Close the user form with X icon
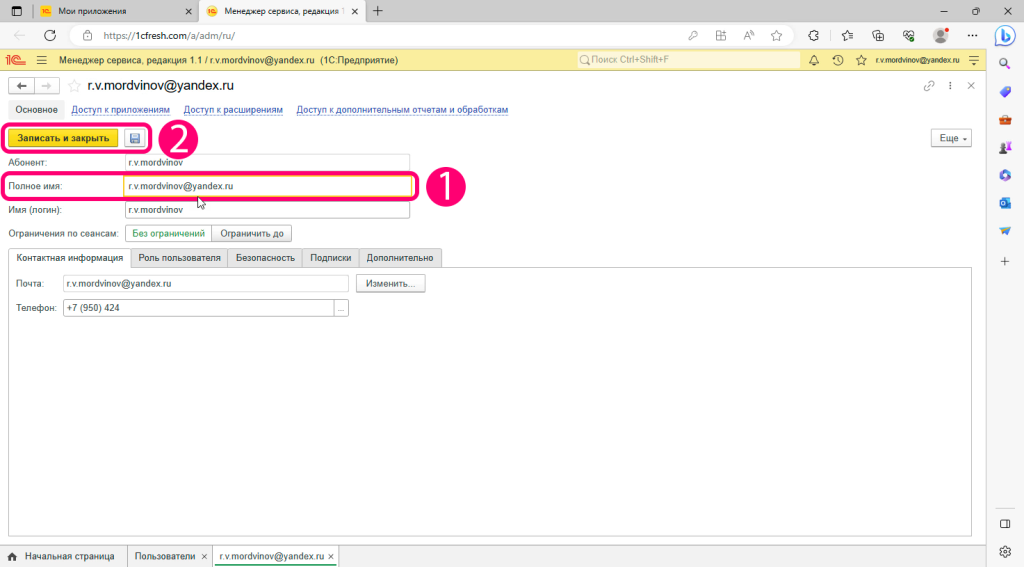The image size is (1024, 567). pos(970,86)
